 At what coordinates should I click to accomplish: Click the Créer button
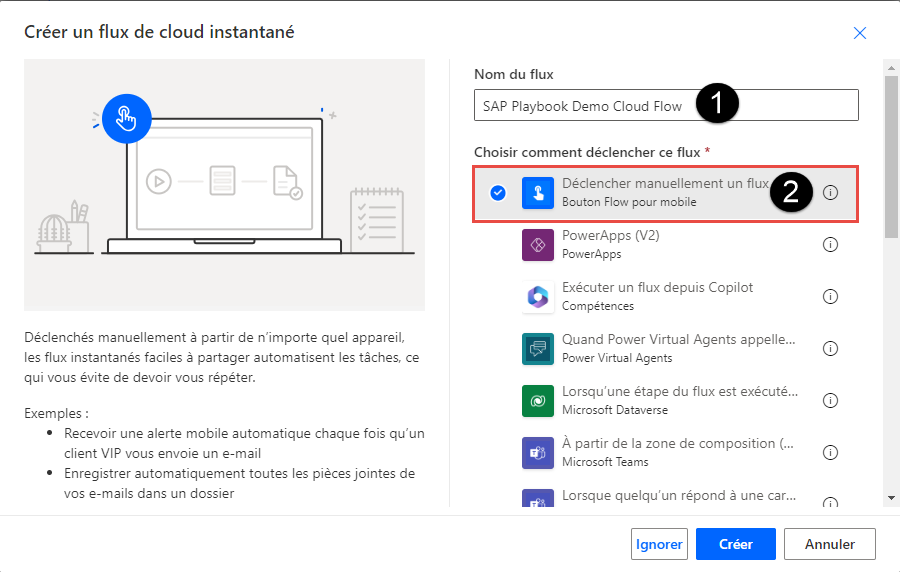[735, 544]
